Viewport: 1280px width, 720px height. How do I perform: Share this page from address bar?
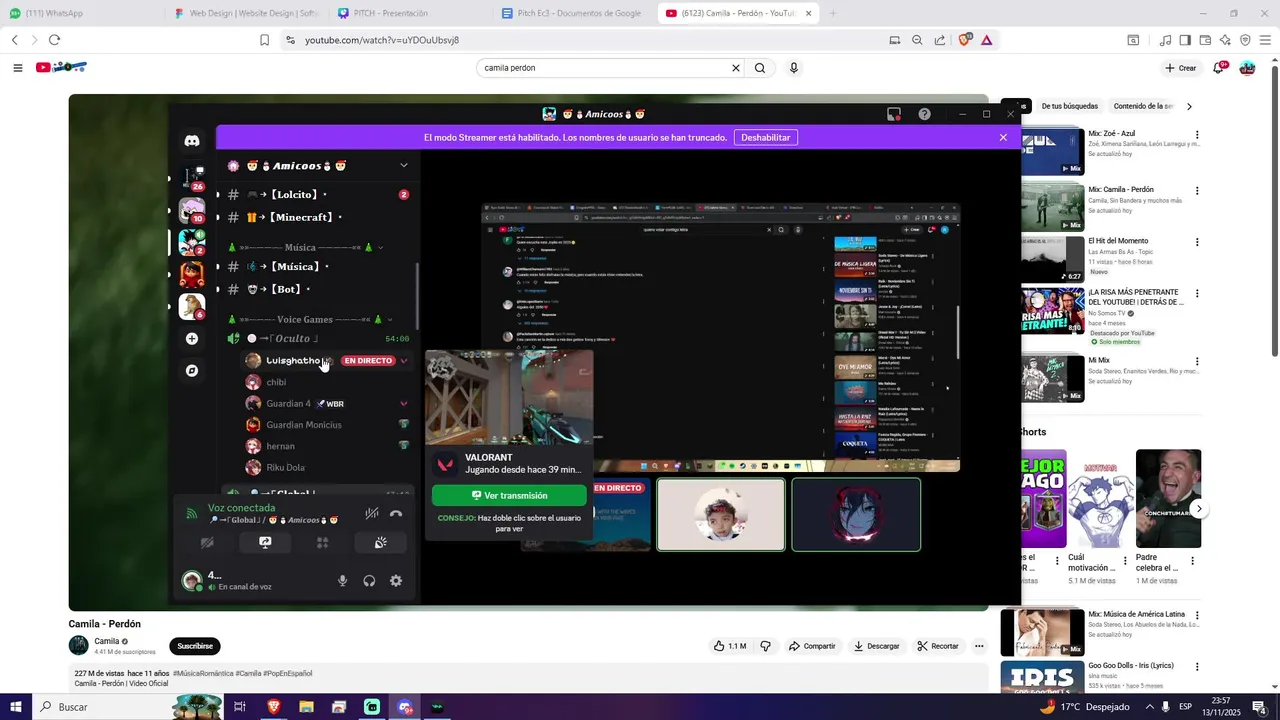pyautogui.click(x=940, y=40)
